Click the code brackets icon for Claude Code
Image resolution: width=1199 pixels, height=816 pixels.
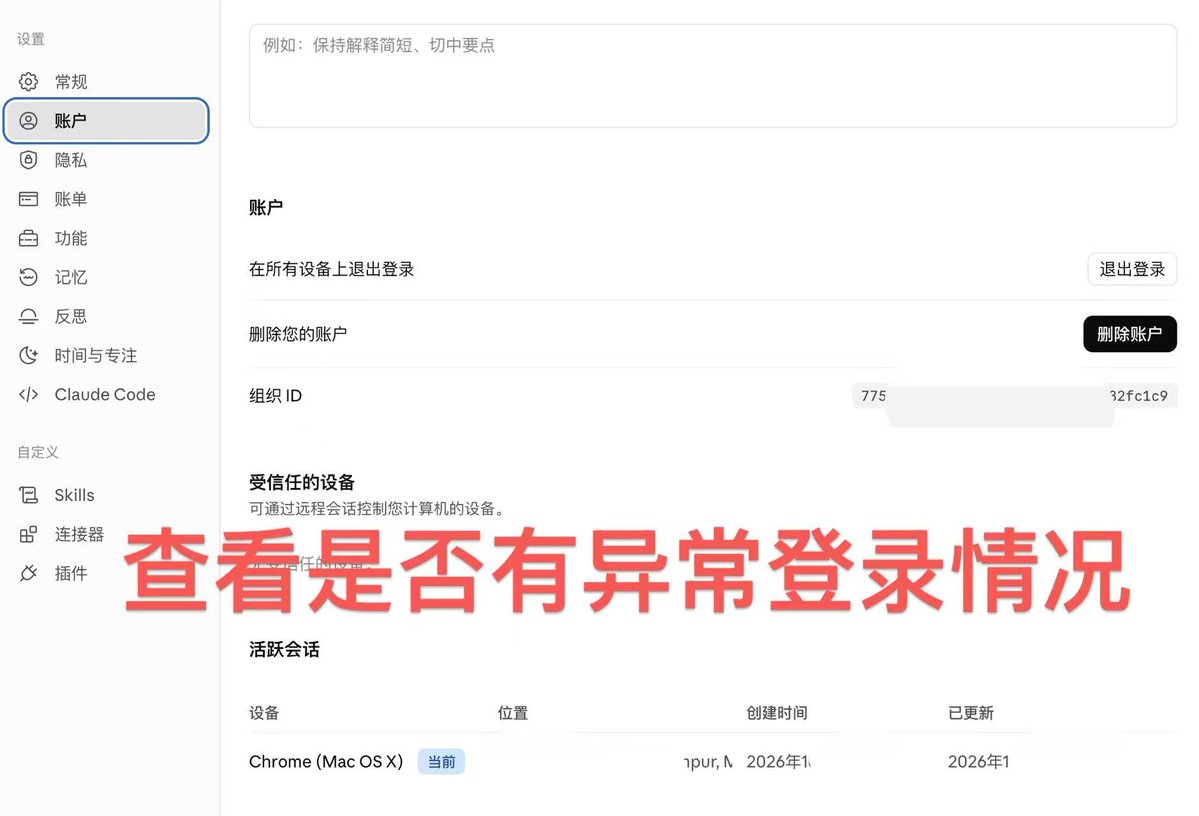point(28,395)
